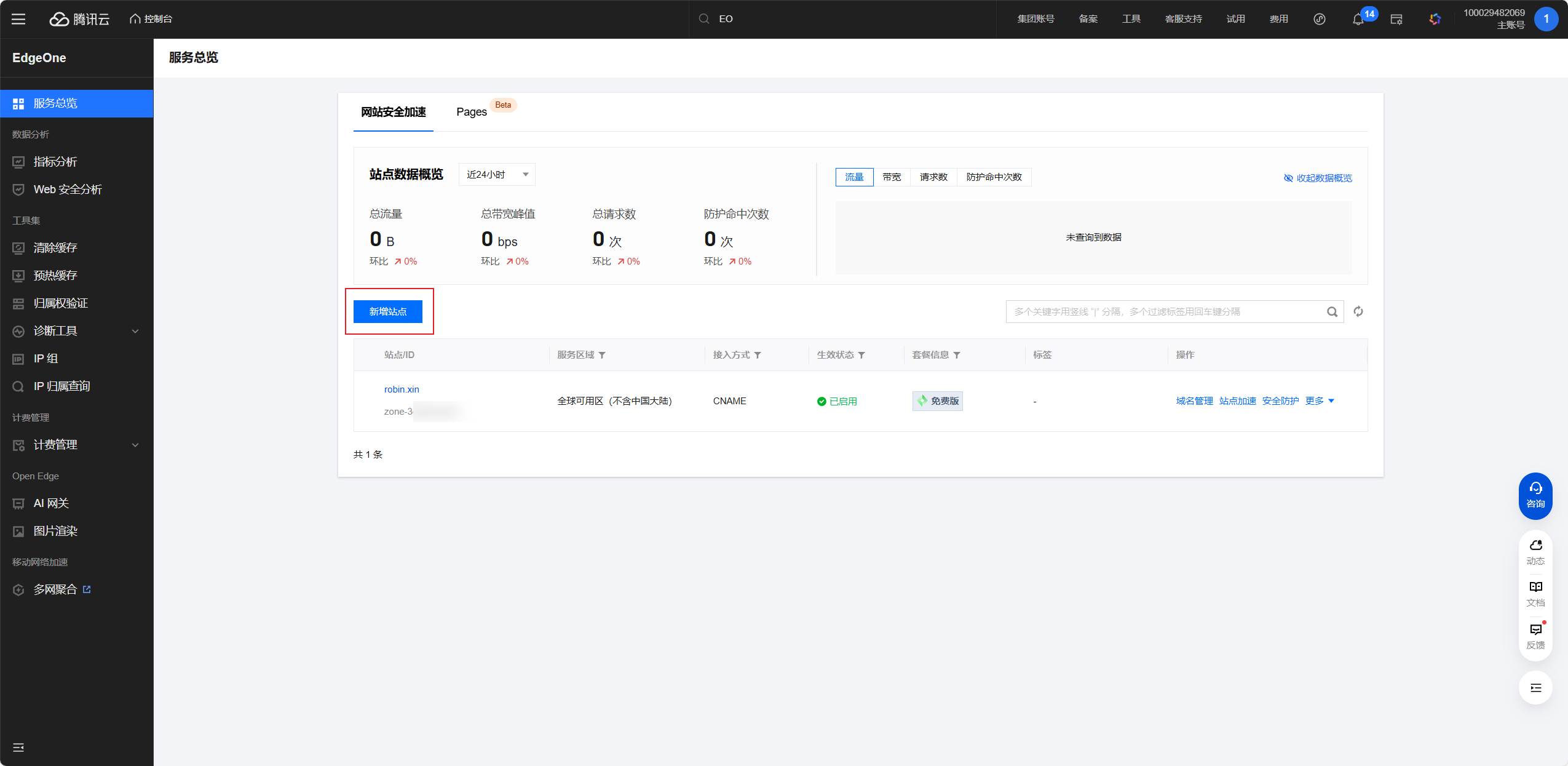This screenshot has height=766, width=1568.
Task: Select the 流量 chart tab
Action: coord(854,177)
